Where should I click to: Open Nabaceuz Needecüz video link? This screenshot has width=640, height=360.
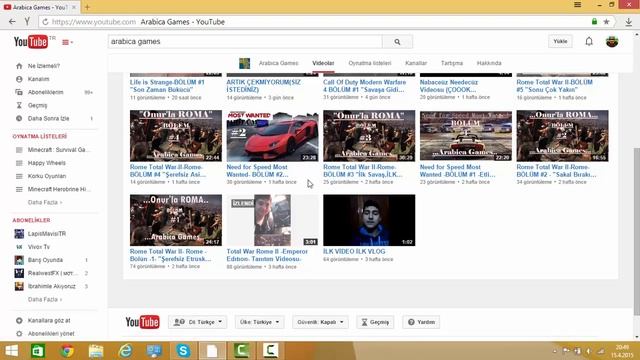[449, 86]
